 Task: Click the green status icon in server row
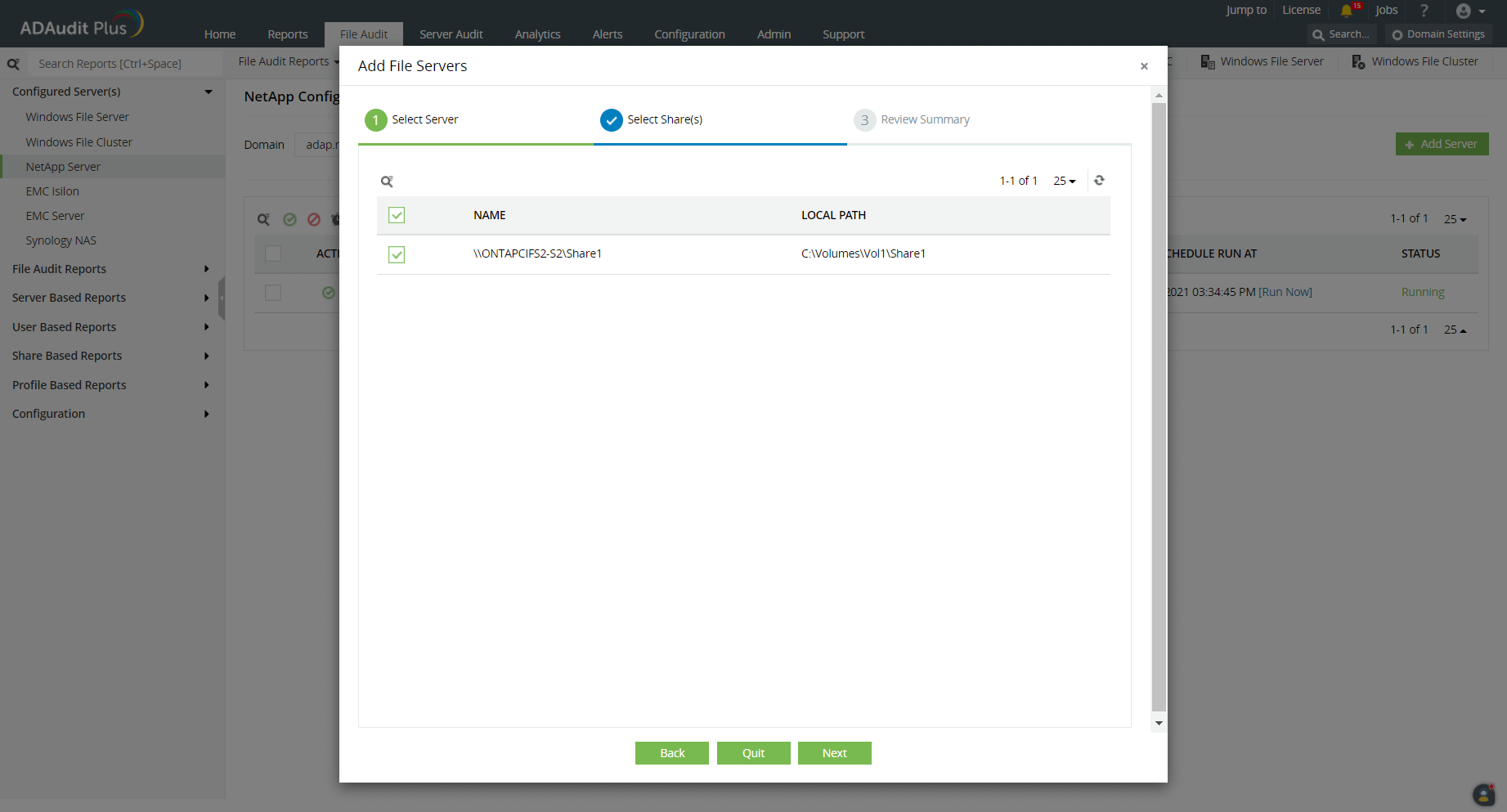(329, 293)
